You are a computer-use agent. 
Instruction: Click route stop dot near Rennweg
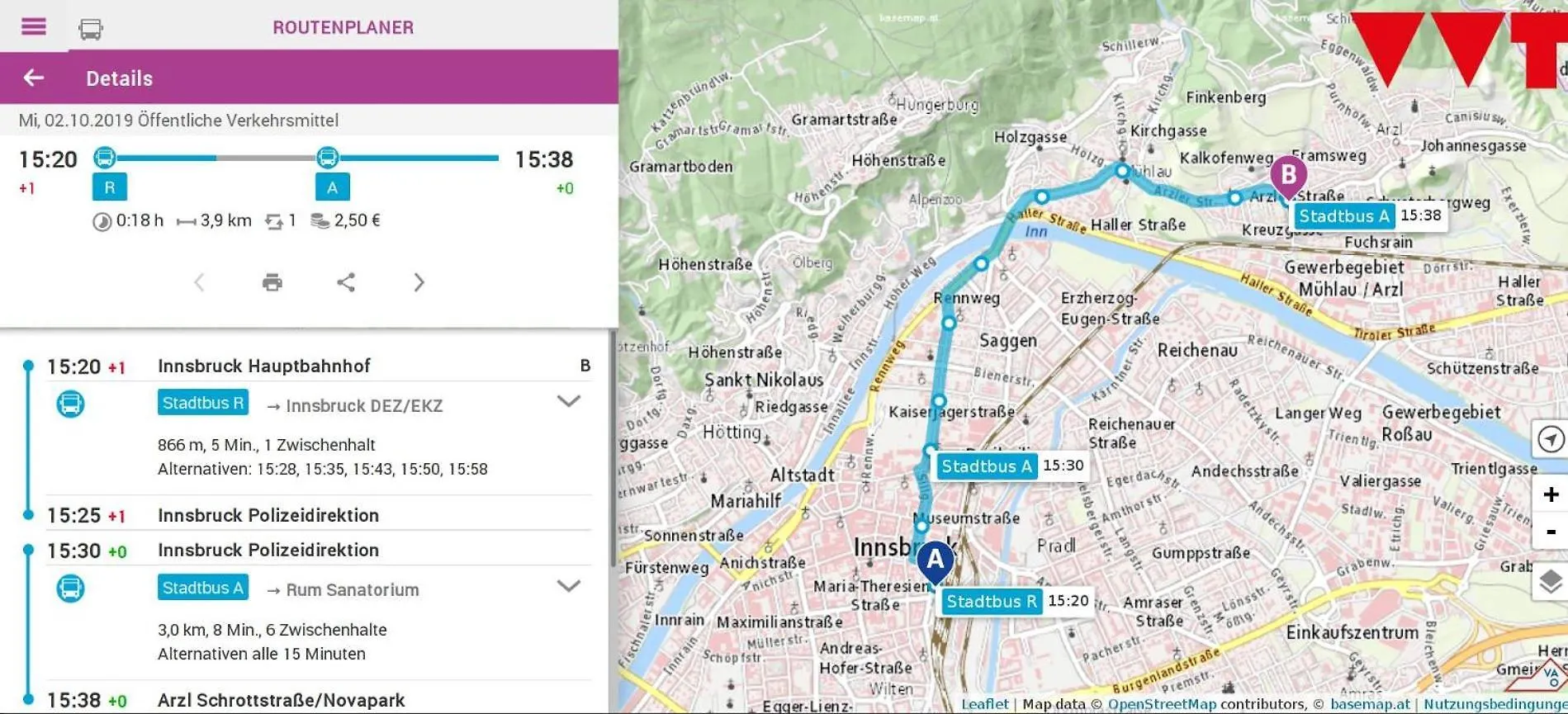(x=949, y=324)
